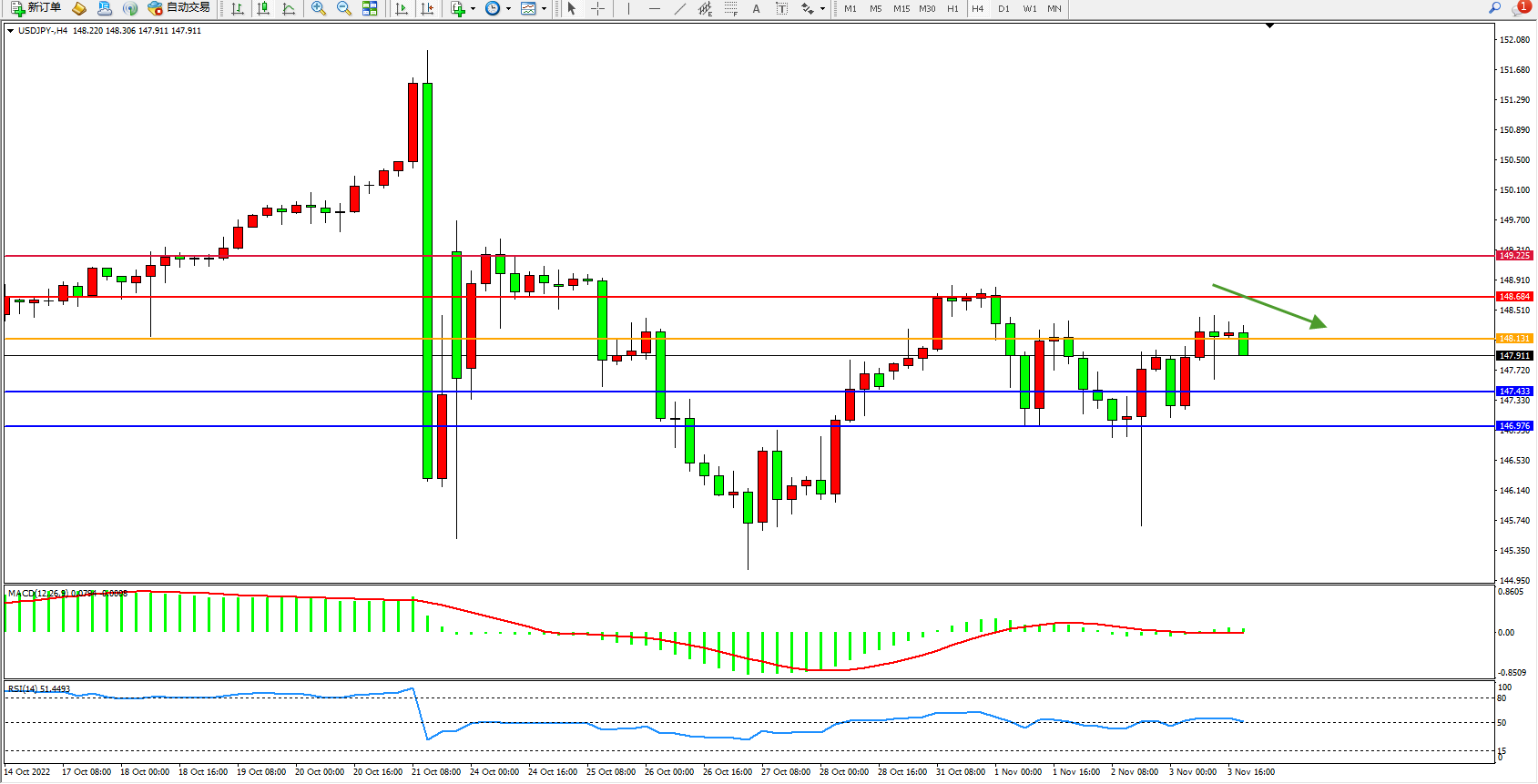
Task: Click the New Order (新订单) button
Action: click(x=36, y=8)
